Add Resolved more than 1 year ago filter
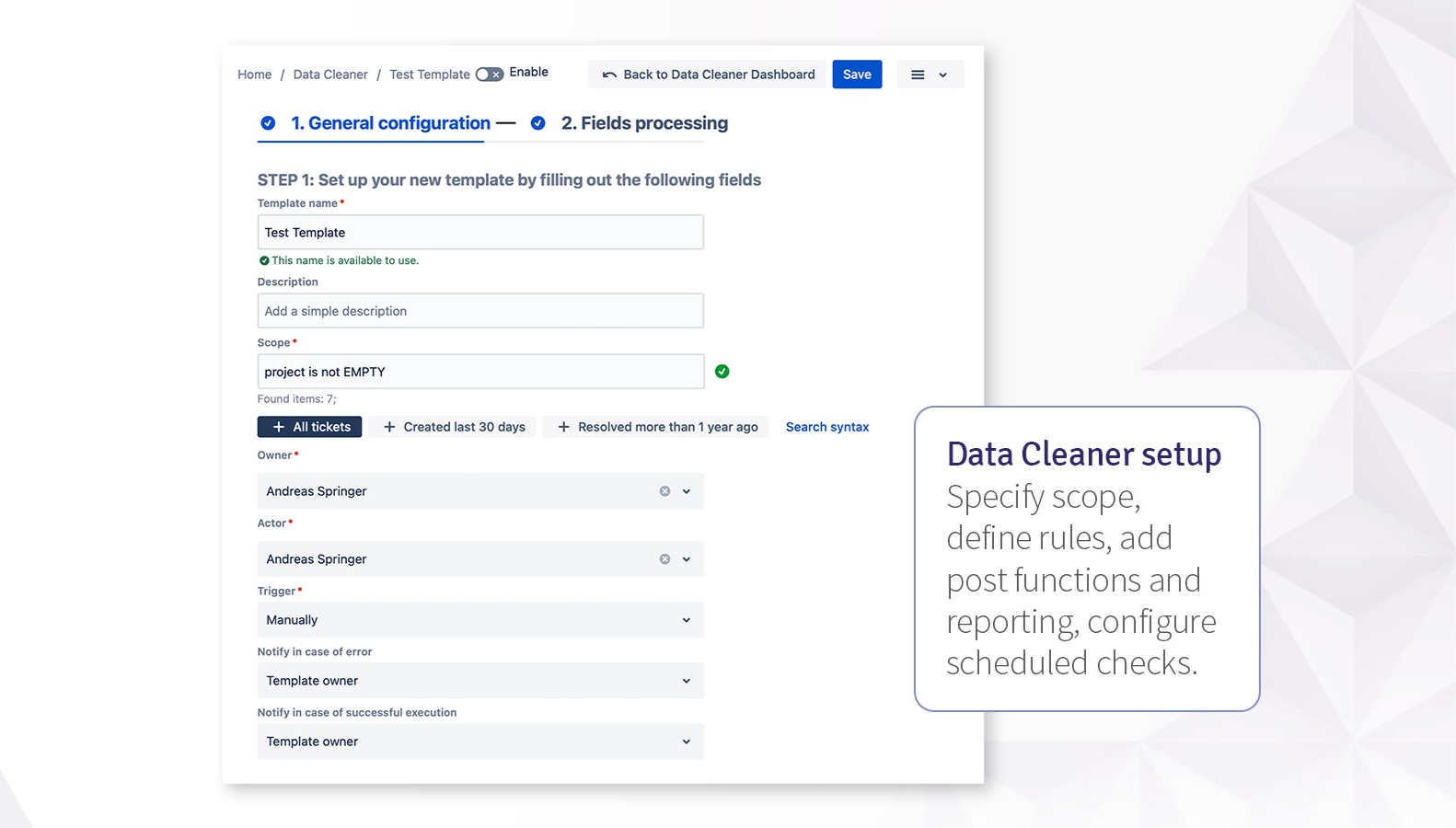Viewport: 1456px width, 828px height. (657, 427)
